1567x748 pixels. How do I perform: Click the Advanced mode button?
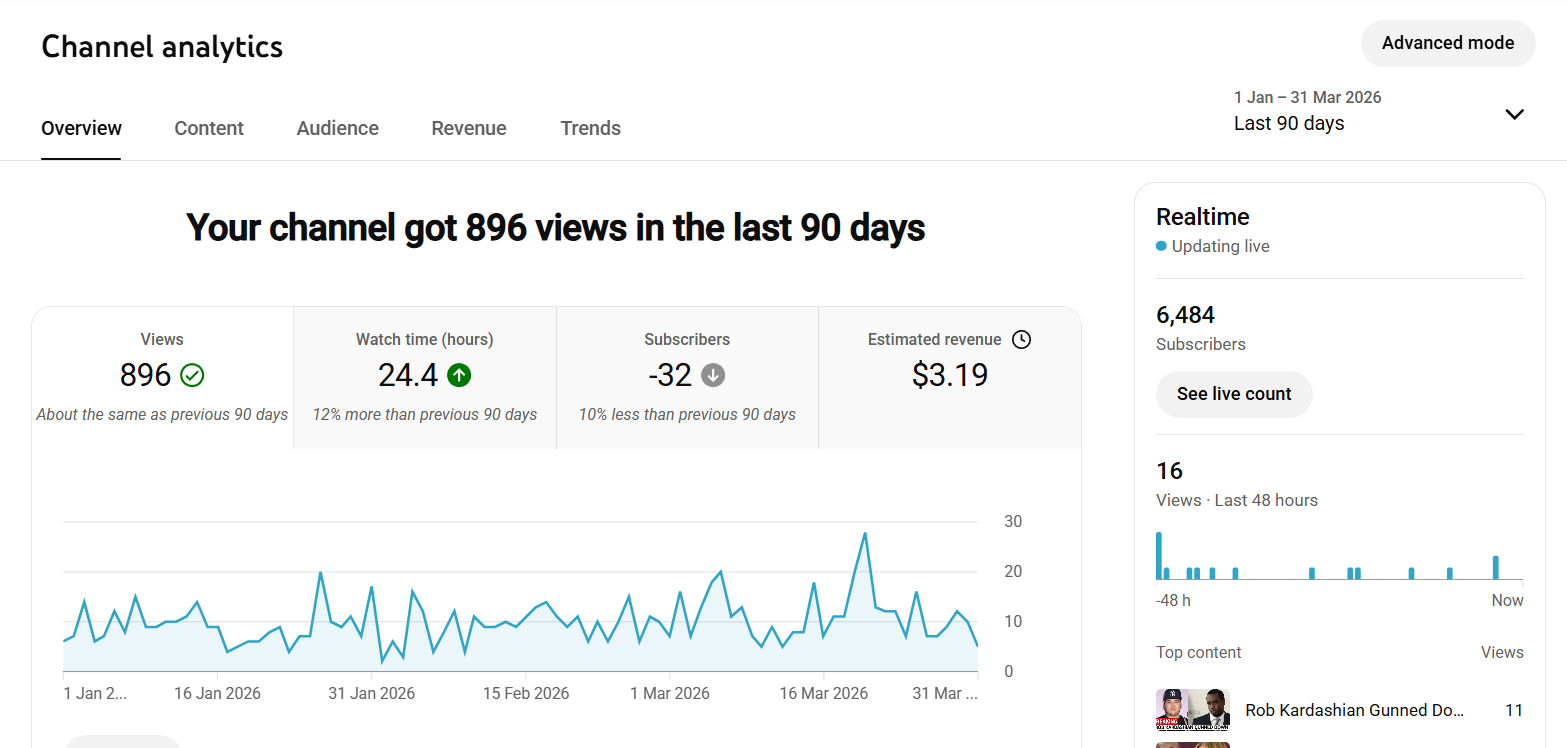pos(1447,43)
